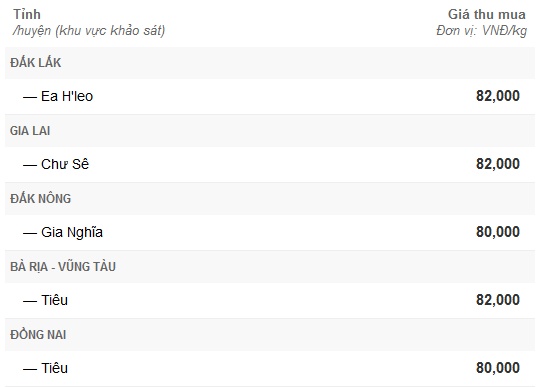Click 82,000 price under Bà Rịa - Vũng Tàu
543x387 pixels.
coord(498,300)
